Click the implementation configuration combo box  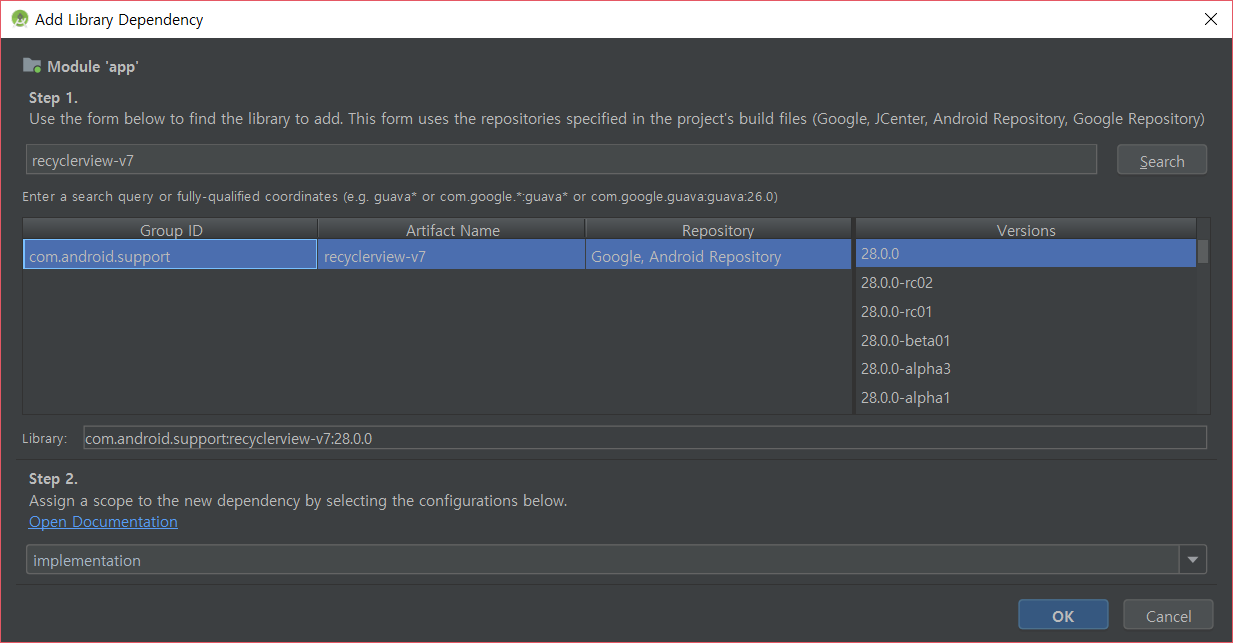[616, 560]
